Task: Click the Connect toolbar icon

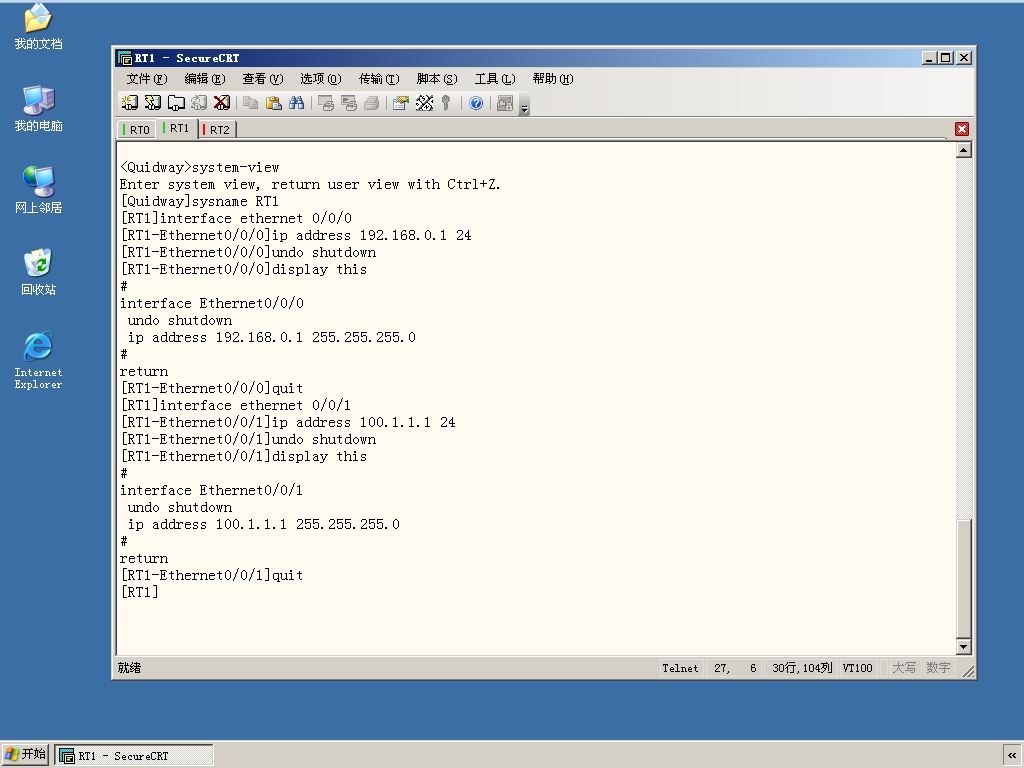Action: [x=129, y=103]
